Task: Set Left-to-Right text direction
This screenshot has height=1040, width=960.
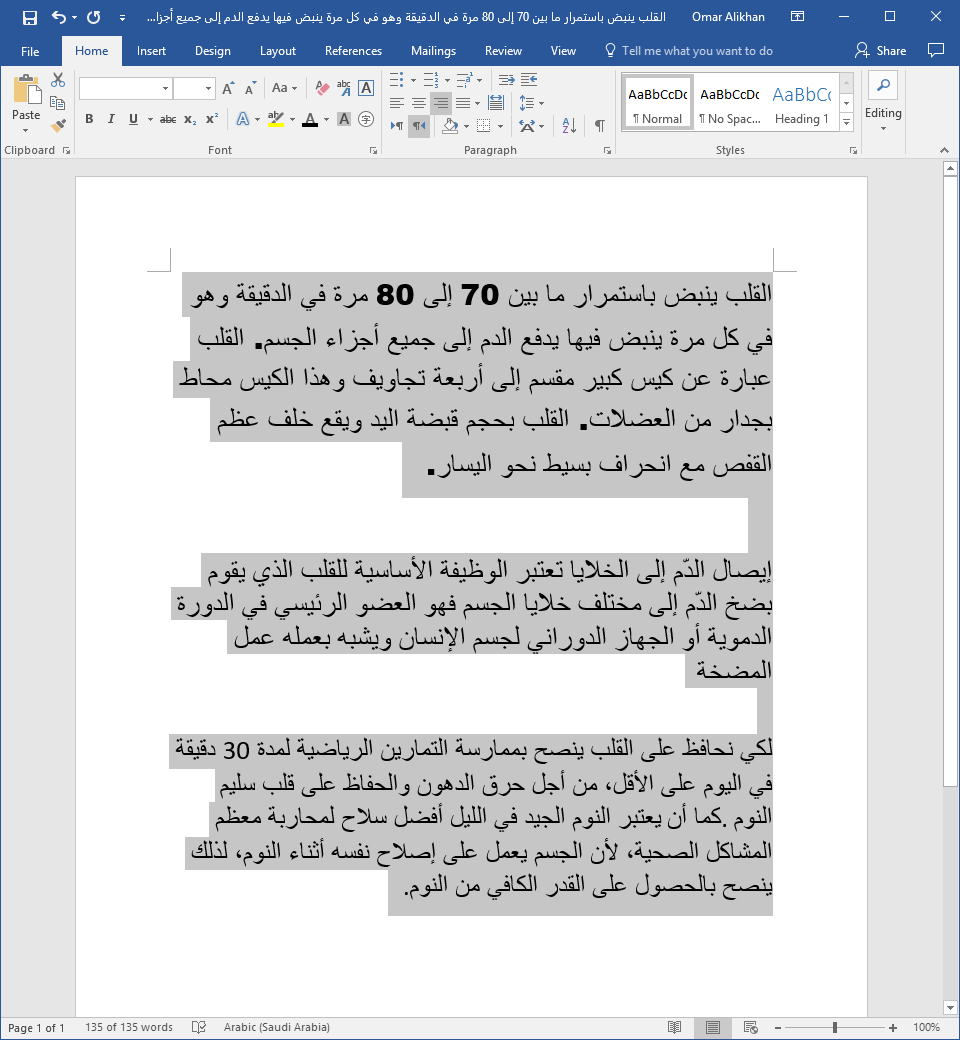Action: 397,125
